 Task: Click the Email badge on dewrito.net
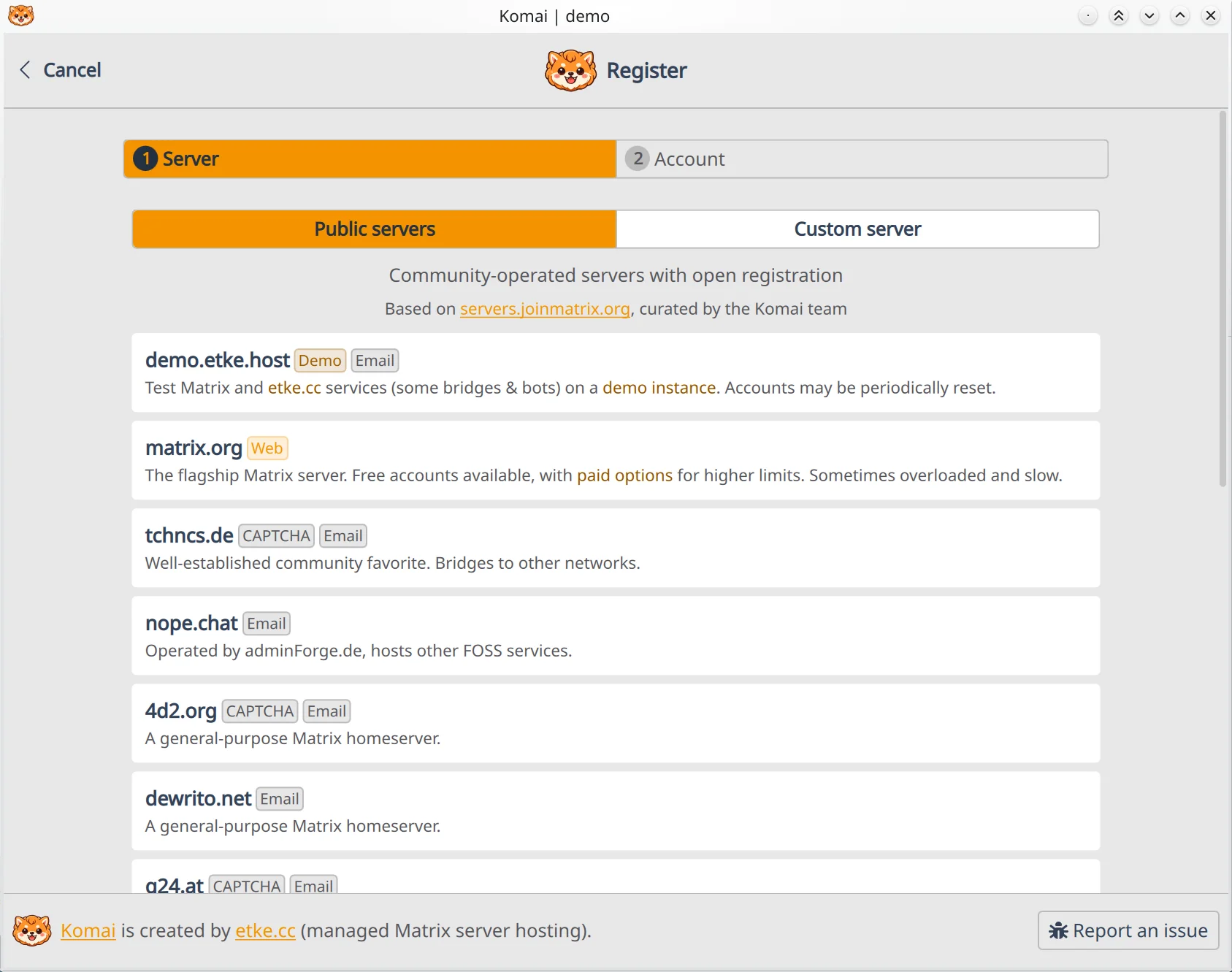(280, 799)
